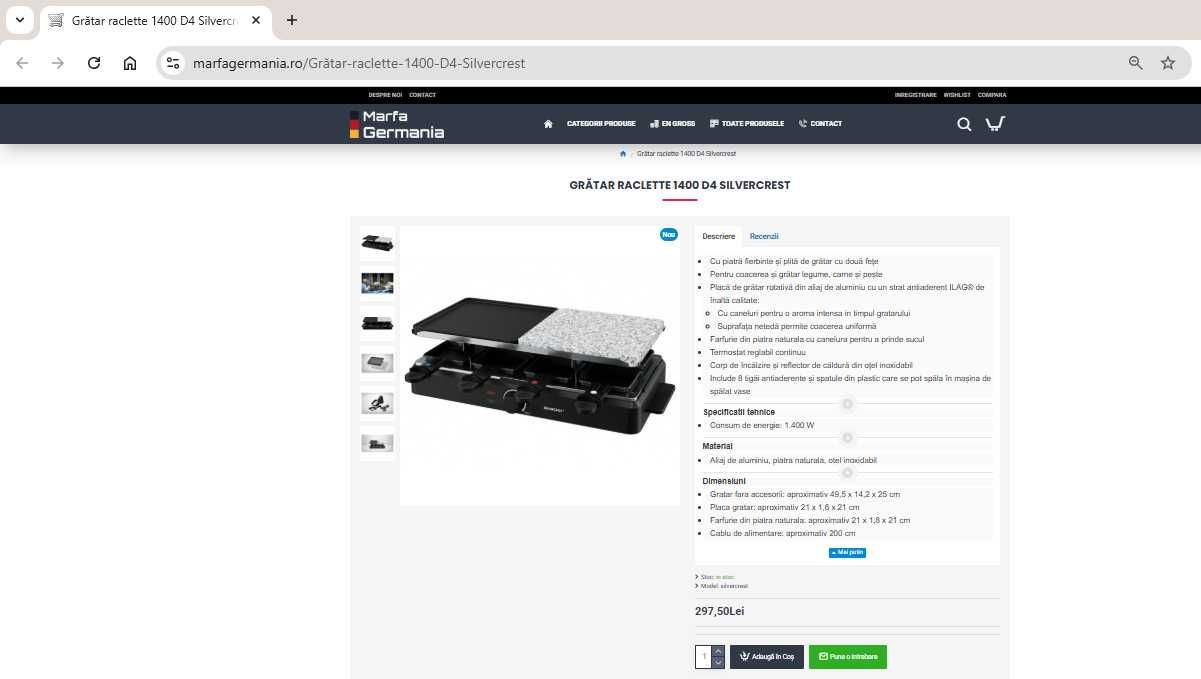
Task: Click the product title heading
Action: (x=680, y=185)
